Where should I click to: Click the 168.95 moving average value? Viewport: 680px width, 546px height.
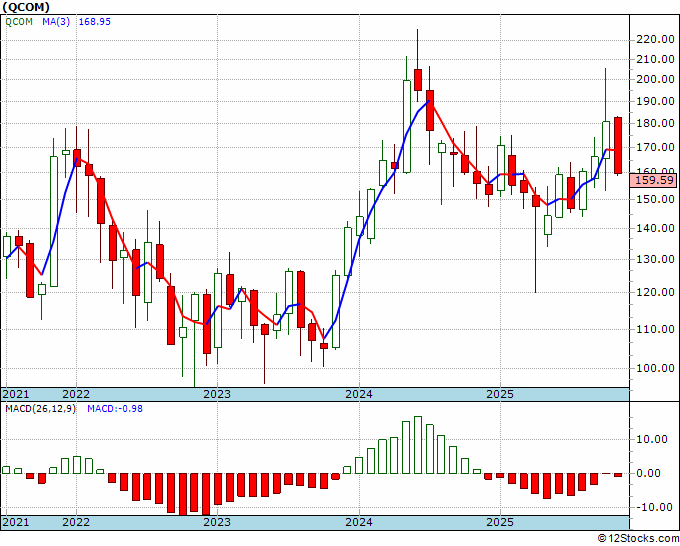coord(95,21)
